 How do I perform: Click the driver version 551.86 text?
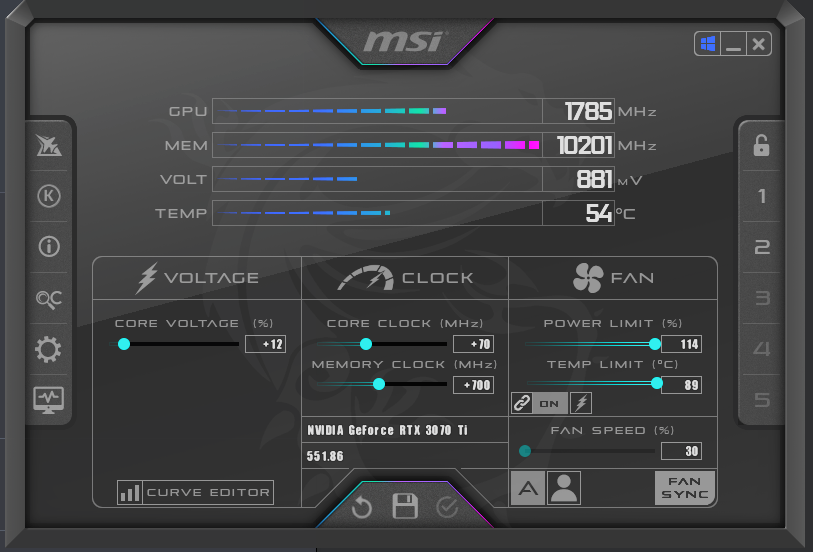pyautogui.click(x=325, y=456)
